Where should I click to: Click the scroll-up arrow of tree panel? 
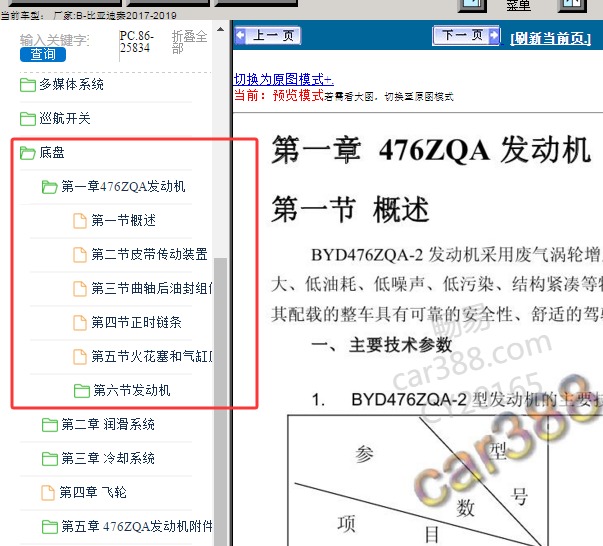click(220, 29)
